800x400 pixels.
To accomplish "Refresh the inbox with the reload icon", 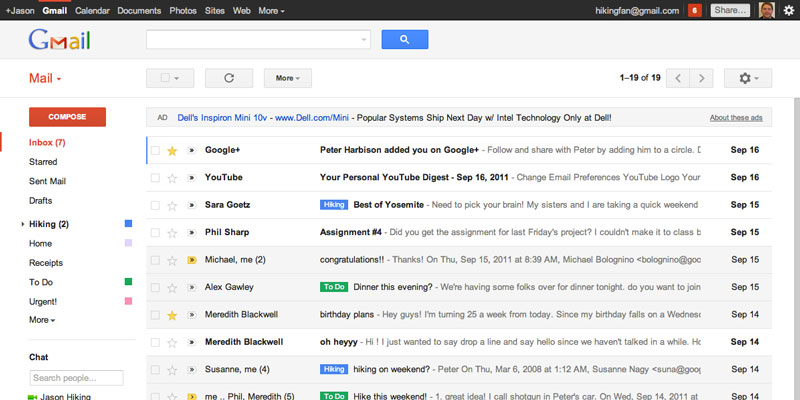I will pyautogui.click(x=229, y=78).
